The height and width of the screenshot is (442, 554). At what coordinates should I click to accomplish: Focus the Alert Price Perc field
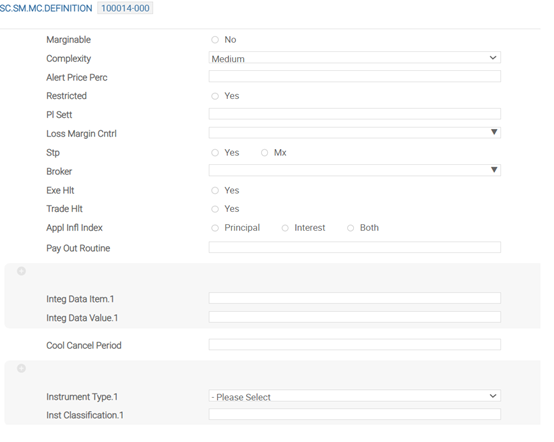[x=354, y=76]
